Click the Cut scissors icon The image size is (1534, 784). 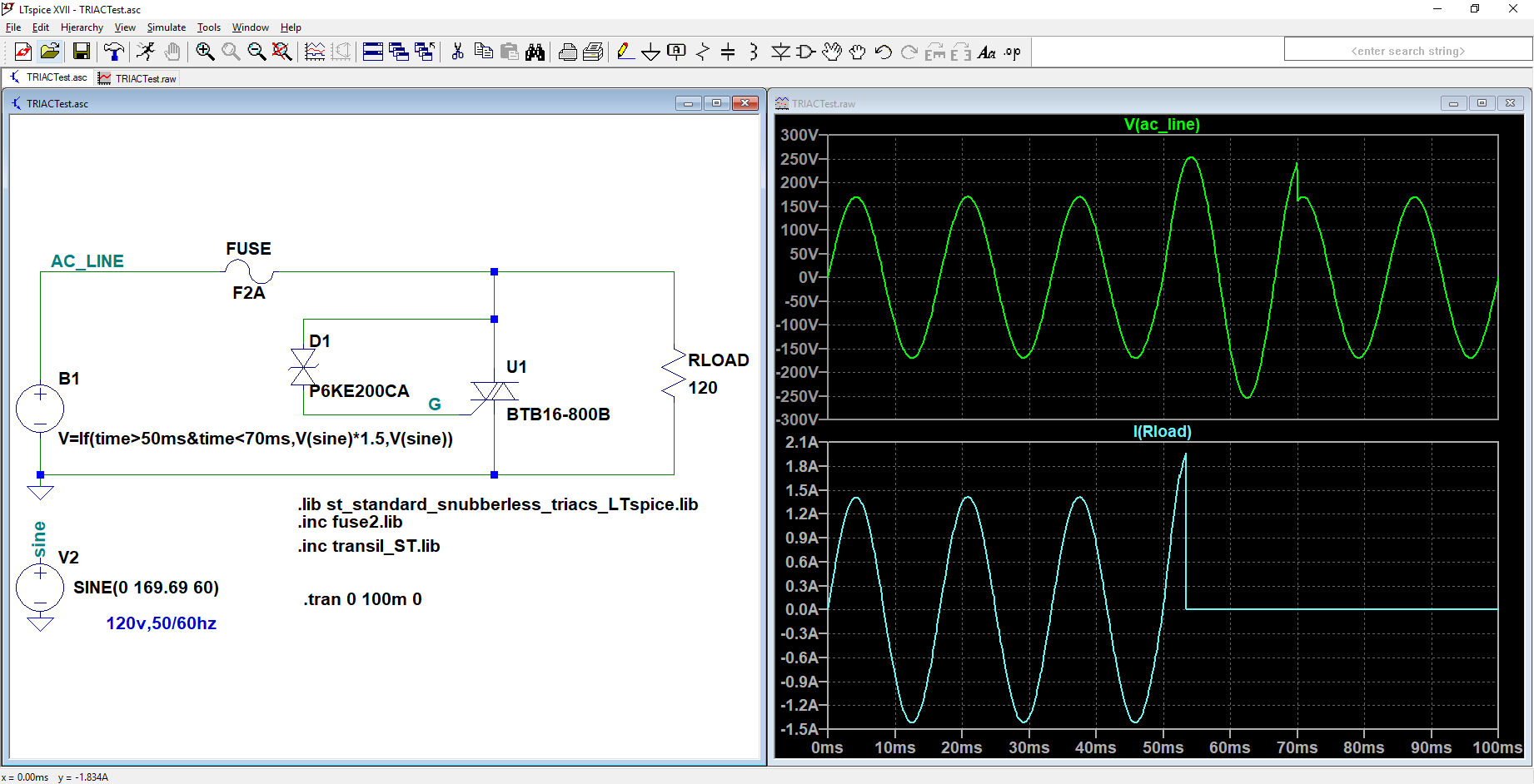coord(457,52)
